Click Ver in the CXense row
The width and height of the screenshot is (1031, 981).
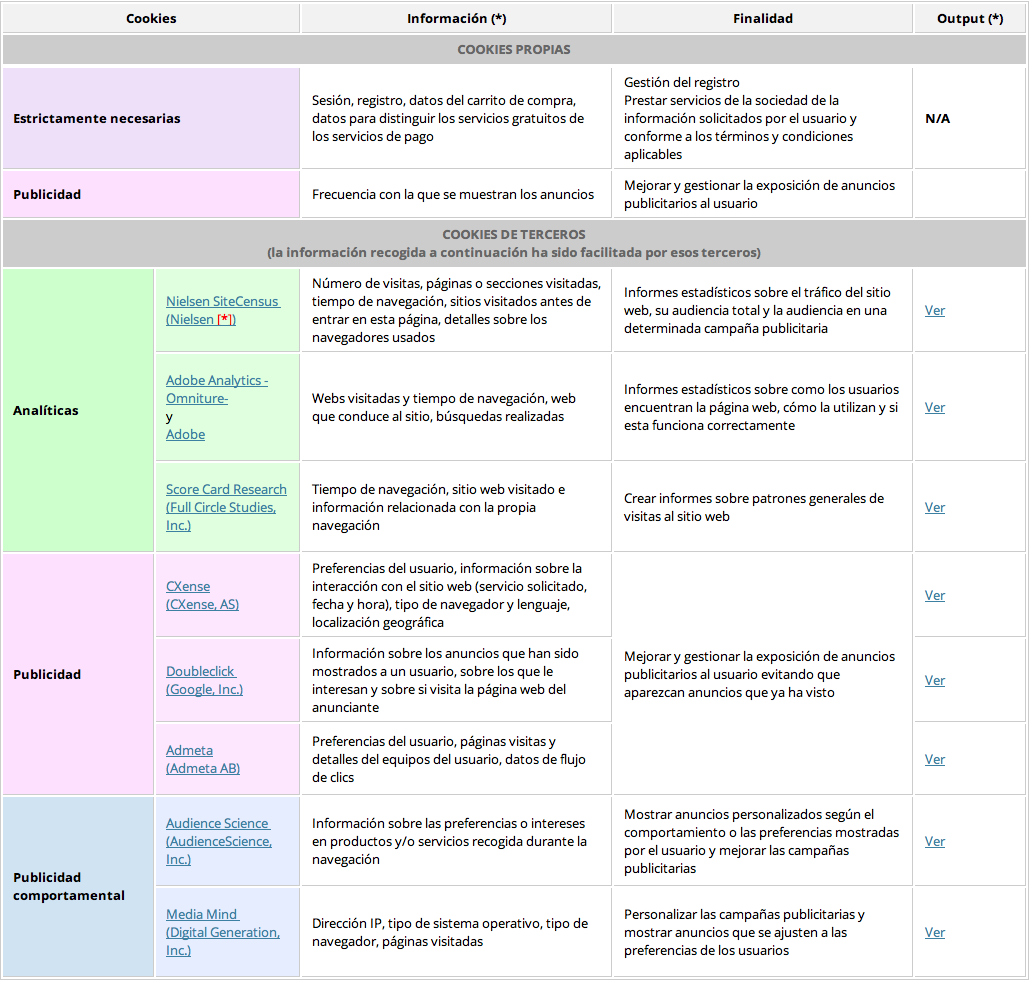point(934,595)
